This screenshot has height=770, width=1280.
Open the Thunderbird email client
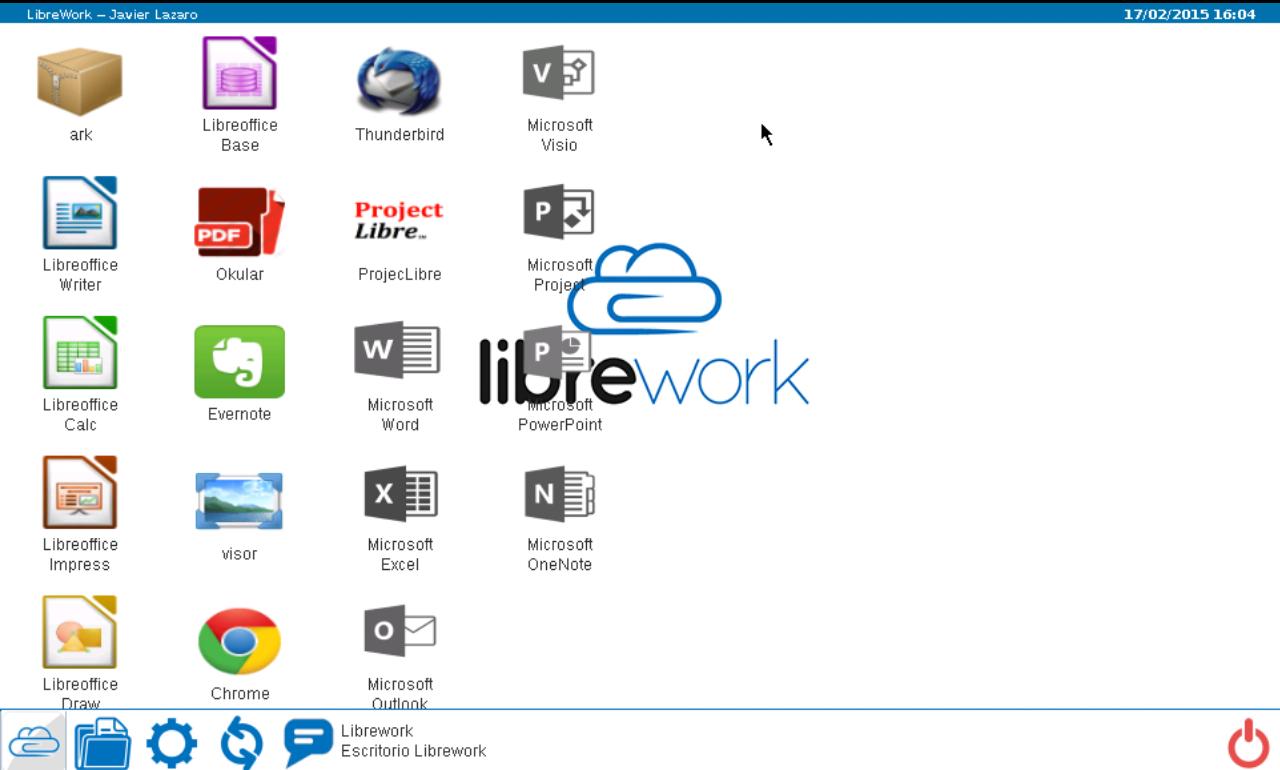click(398, 80)
